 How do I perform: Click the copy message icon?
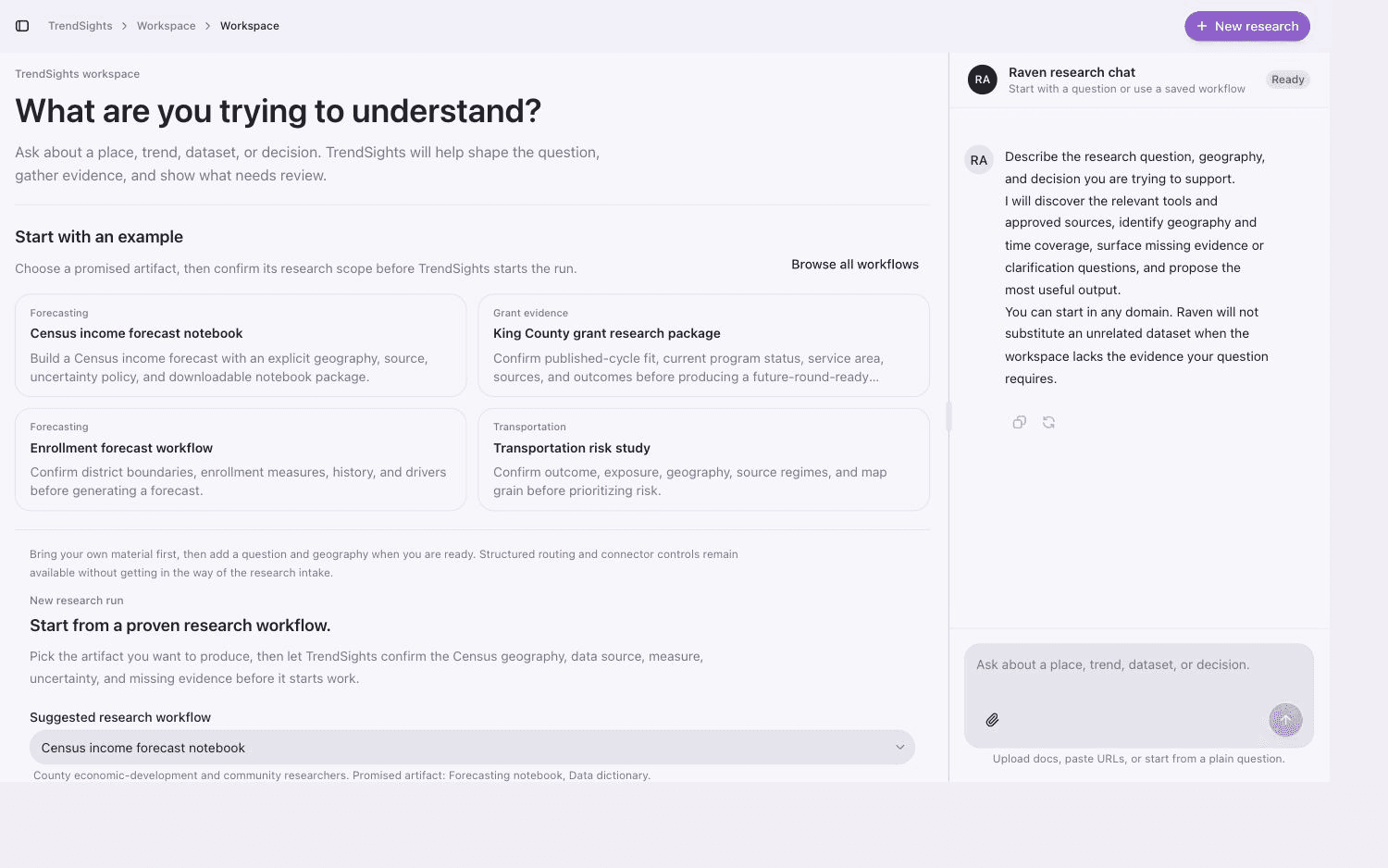click(1019, 422)
